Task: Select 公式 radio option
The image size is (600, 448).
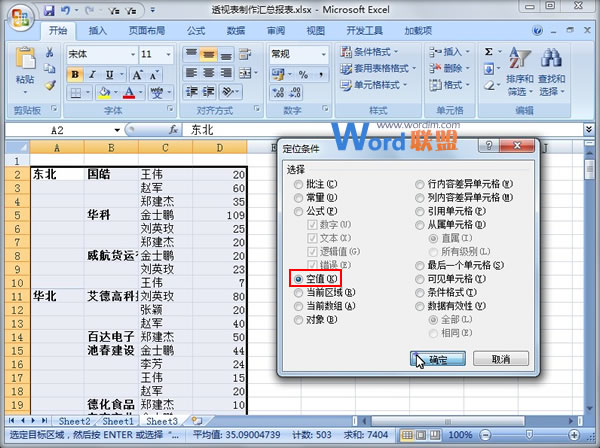Action: tap(298, 211)
